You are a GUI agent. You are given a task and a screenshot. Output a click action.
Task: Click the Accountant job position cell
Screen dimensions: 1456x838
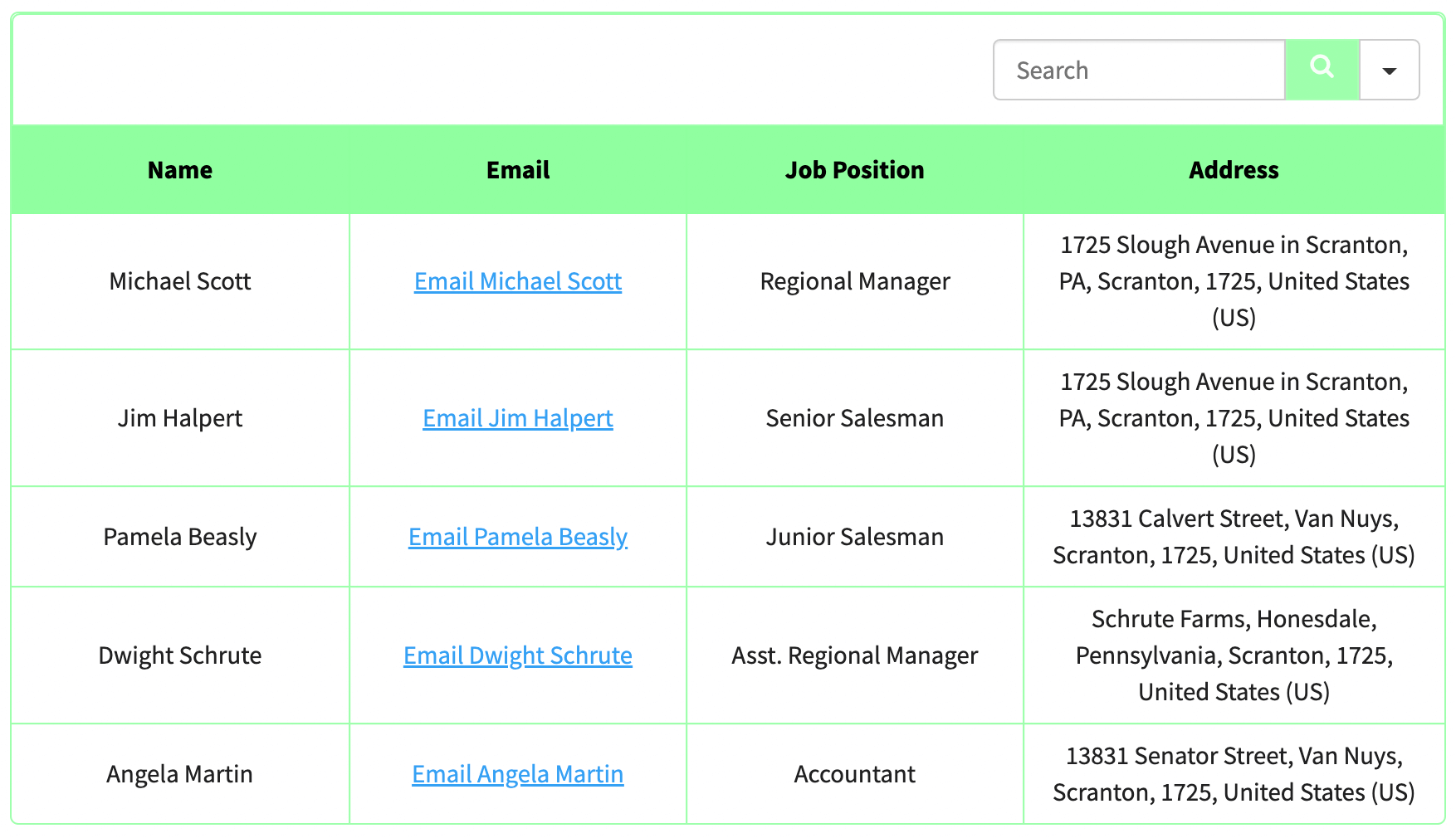click(854, 774)
